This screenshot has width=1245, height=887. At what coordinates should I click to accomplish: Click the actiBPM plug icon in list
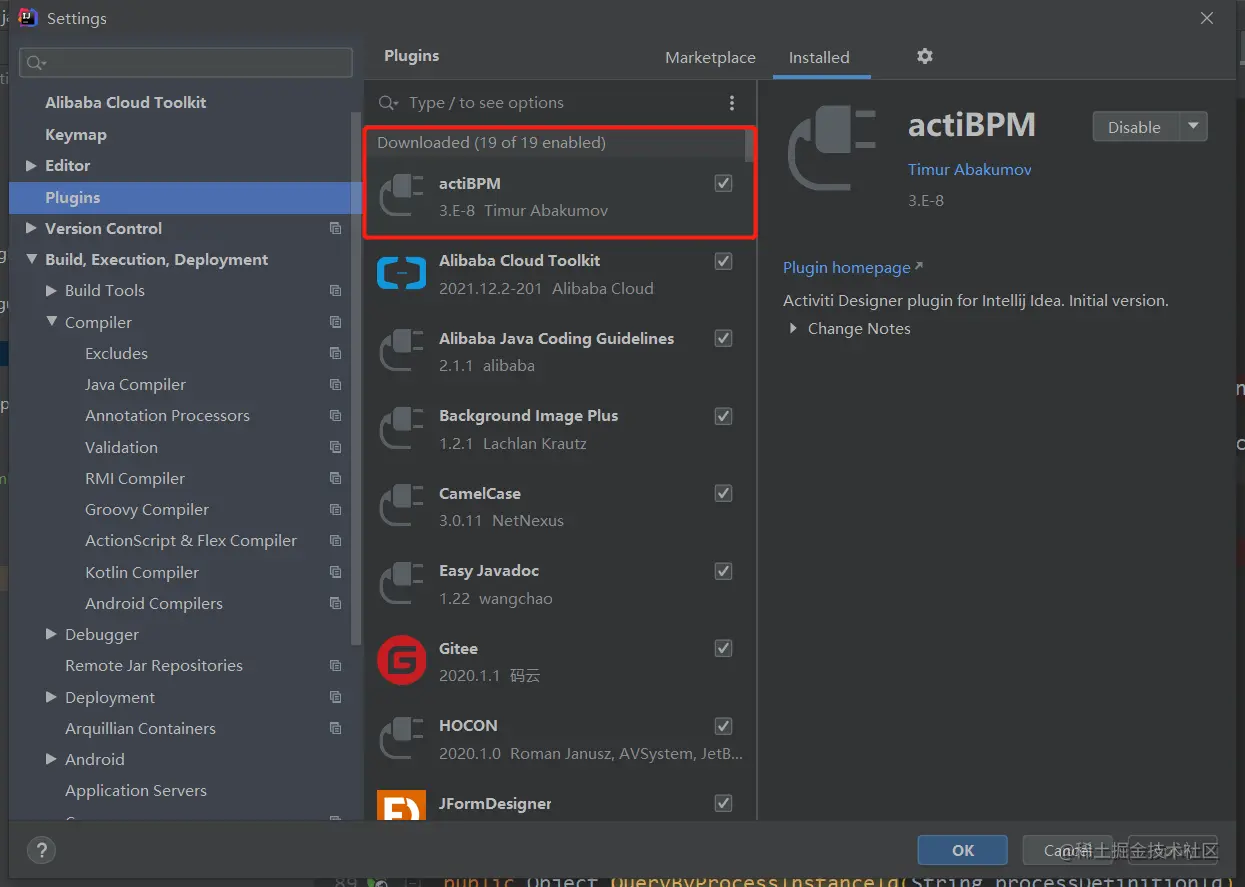402,196
